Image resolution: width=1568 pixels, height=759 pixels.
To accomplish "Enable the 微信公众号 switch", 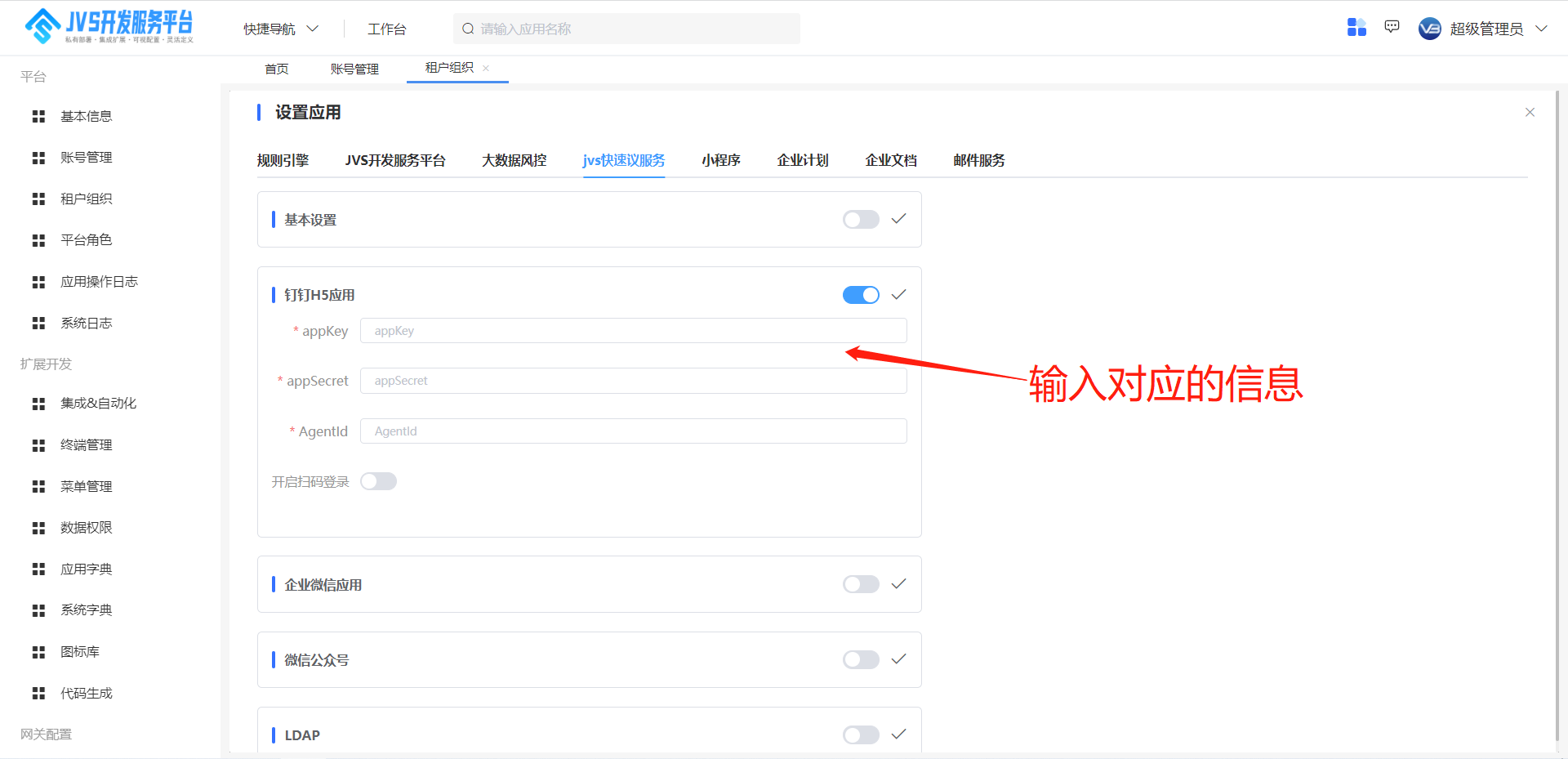I will coord(861,659).
